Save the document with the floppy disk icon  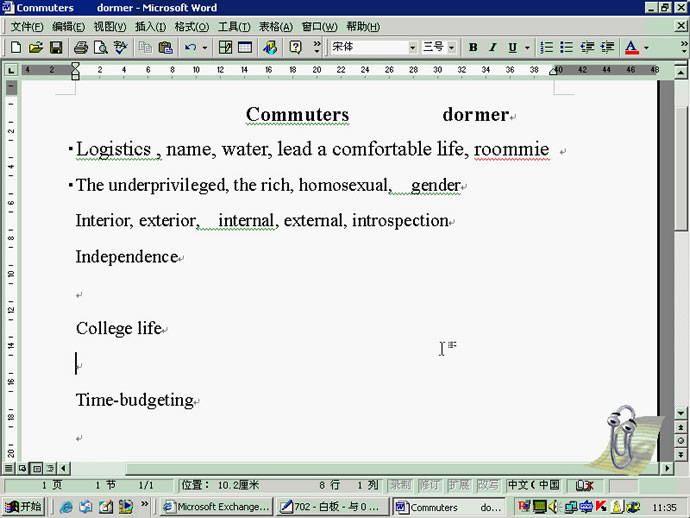56,47
